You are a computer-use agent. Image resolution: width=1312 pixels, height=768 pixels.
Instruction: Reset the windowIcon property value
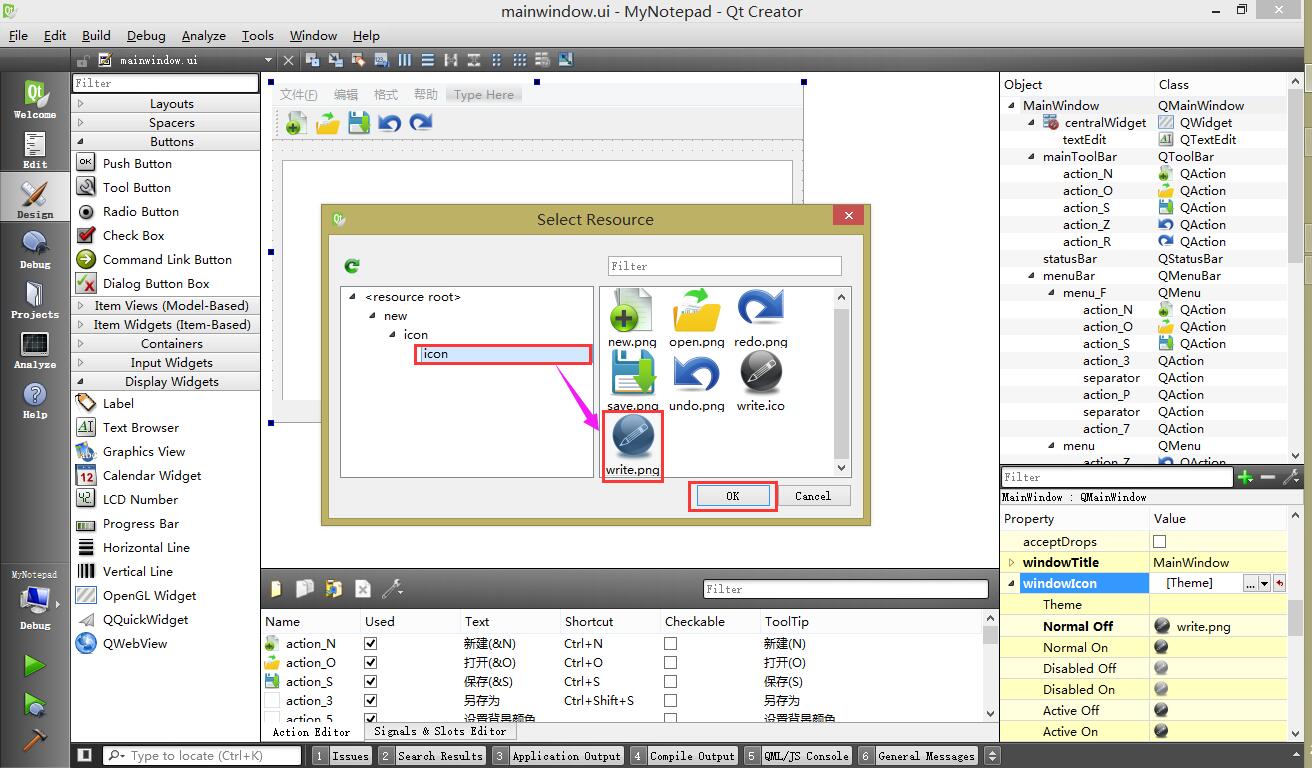coord(1279,584)
